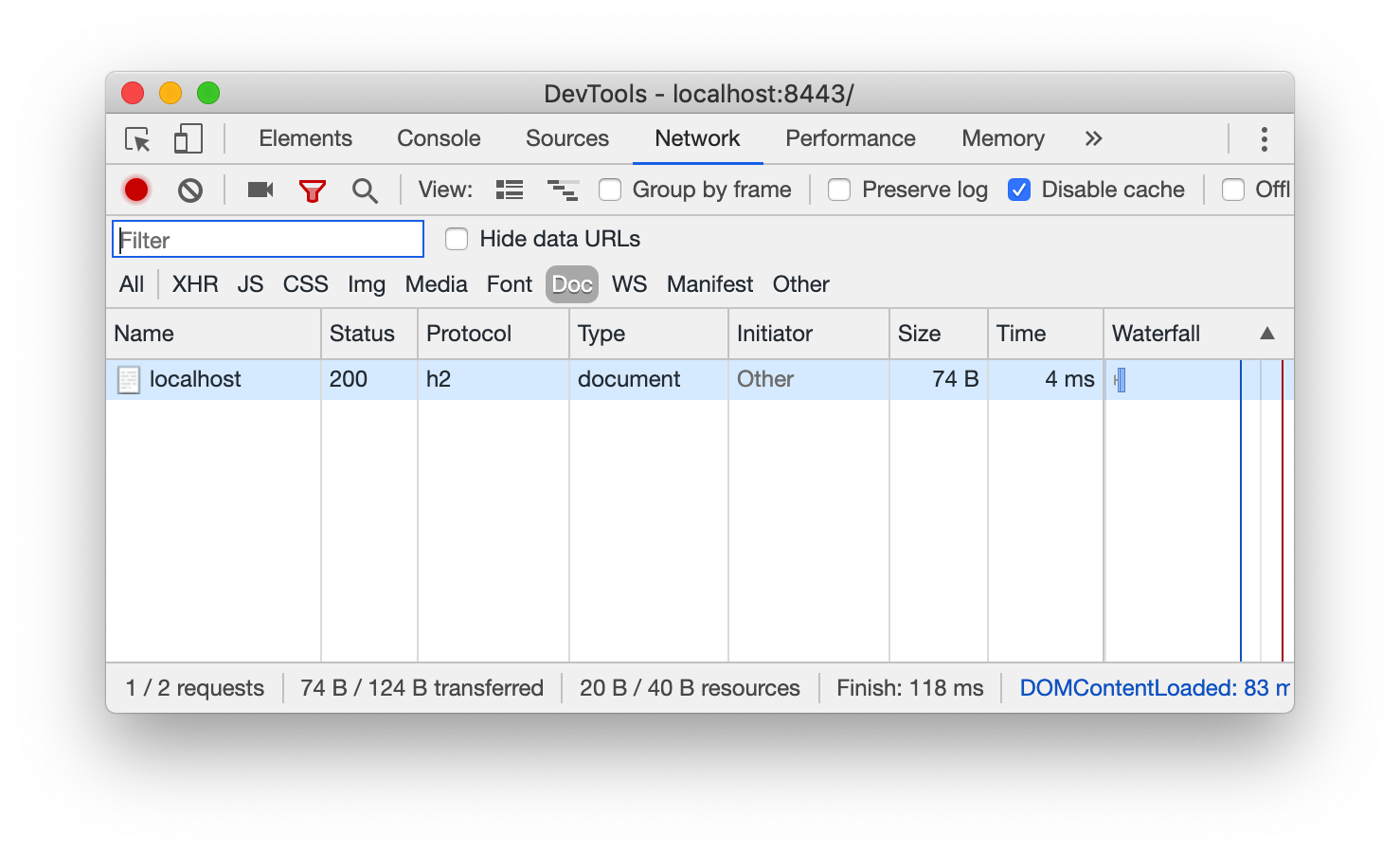
Task: Open the Elements tab
Action: click(x=305, y=138)
